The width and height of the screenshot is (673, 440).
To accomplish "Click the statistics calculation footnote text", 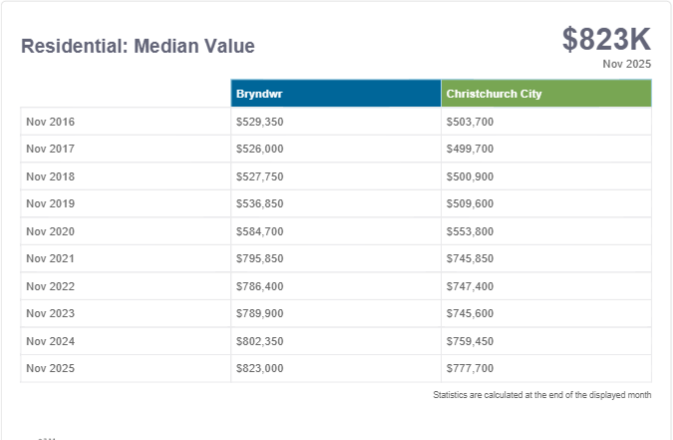I will pyautogui.click(x=542, y=395).
